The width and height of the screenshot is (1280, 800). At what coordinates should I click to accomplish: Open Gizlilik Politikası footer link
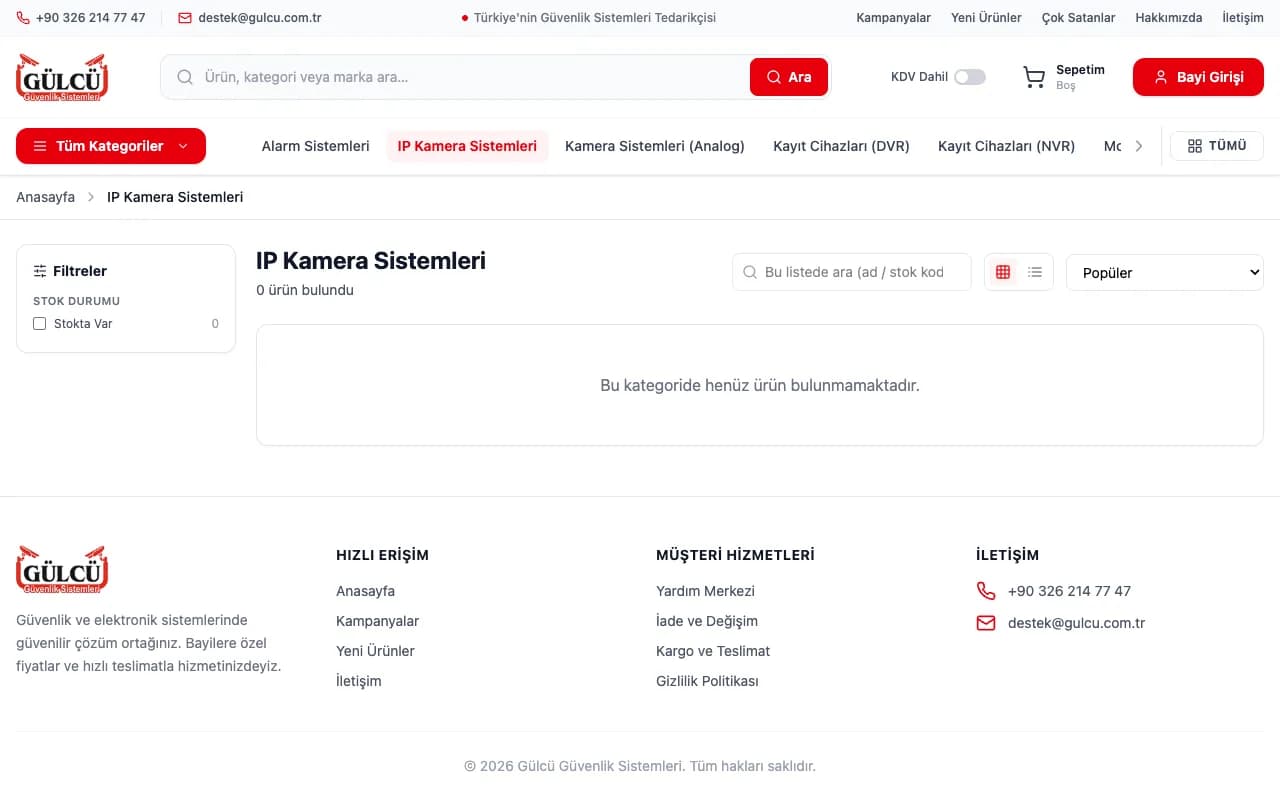tap(707, 681)
